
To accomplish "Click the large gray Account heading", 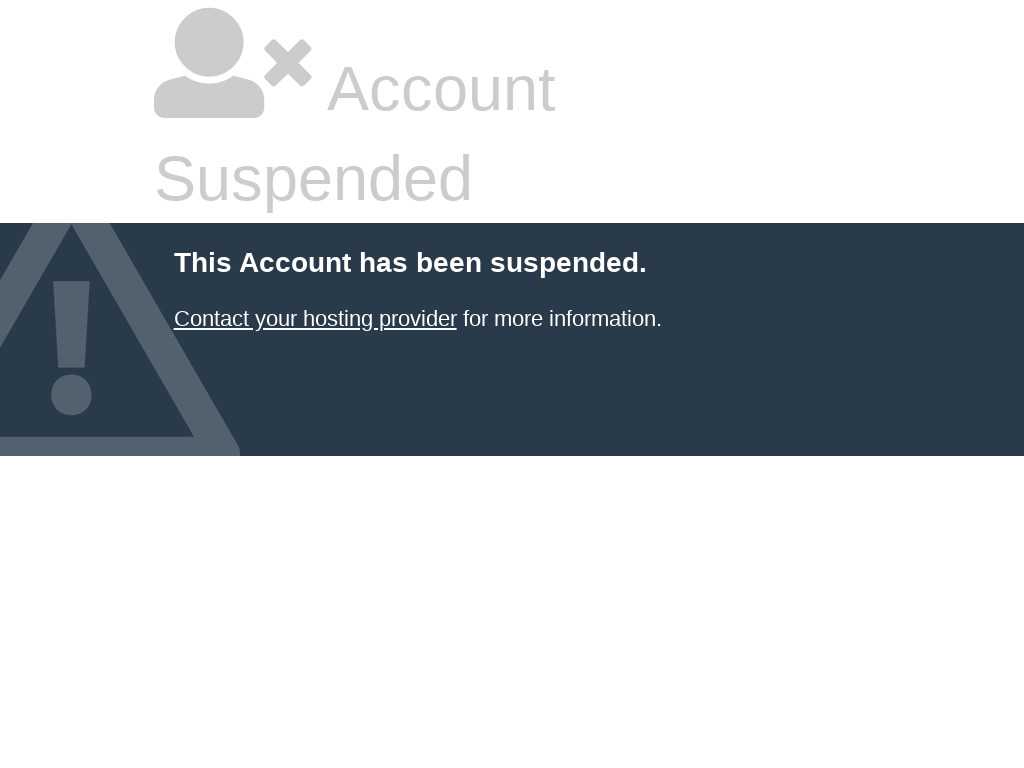I will coord(441,89).
